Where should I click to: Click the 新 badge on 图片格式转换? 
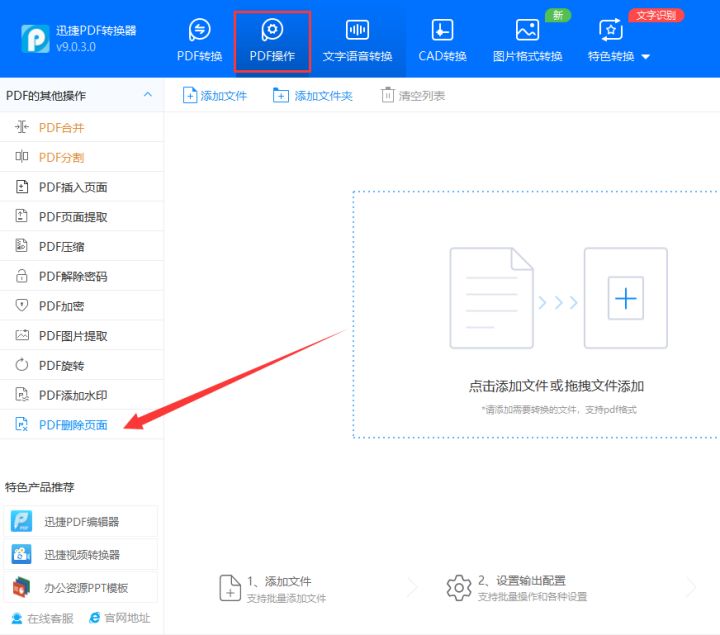pyautogui.click(x=557, y=16)
